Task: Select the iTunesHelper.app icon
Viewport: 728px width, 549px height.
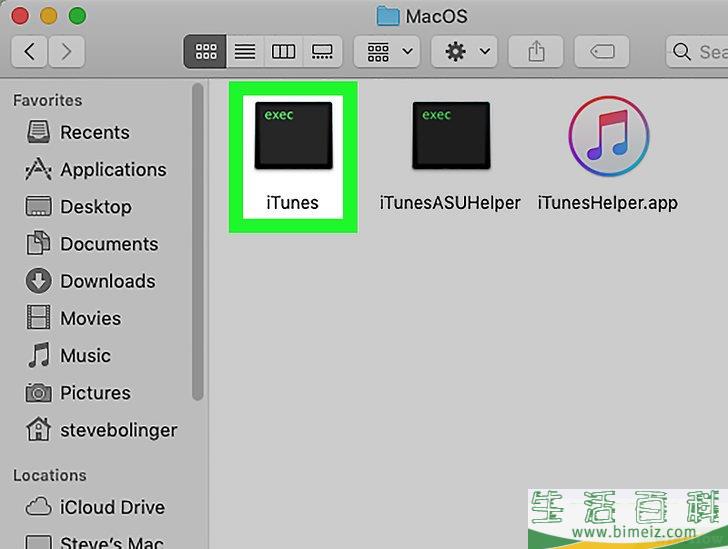Action: (x=609, y=136)
